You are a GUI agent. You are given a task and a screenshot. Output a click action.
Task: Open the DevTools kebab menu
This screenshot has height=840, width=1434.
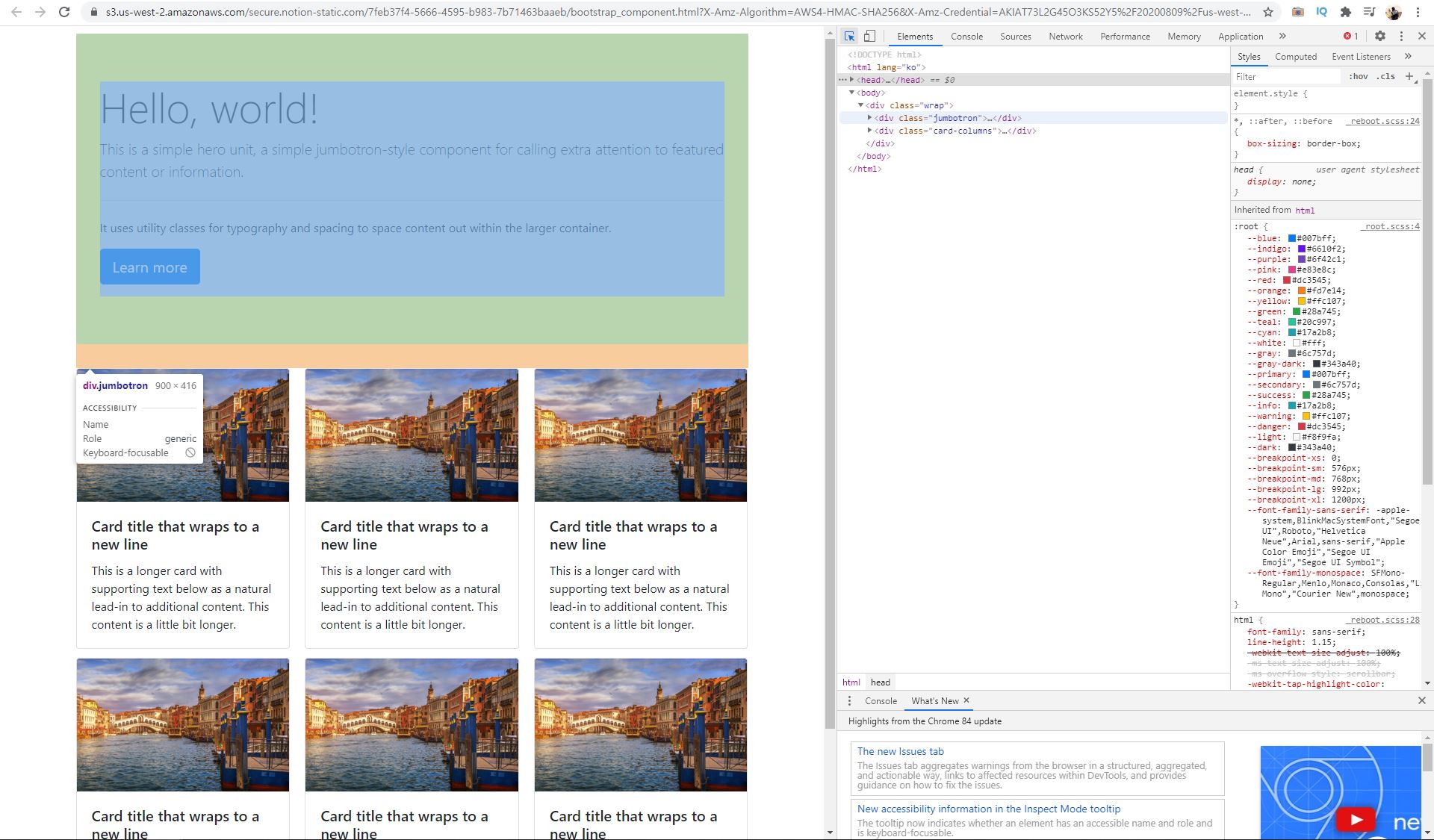1401,36
